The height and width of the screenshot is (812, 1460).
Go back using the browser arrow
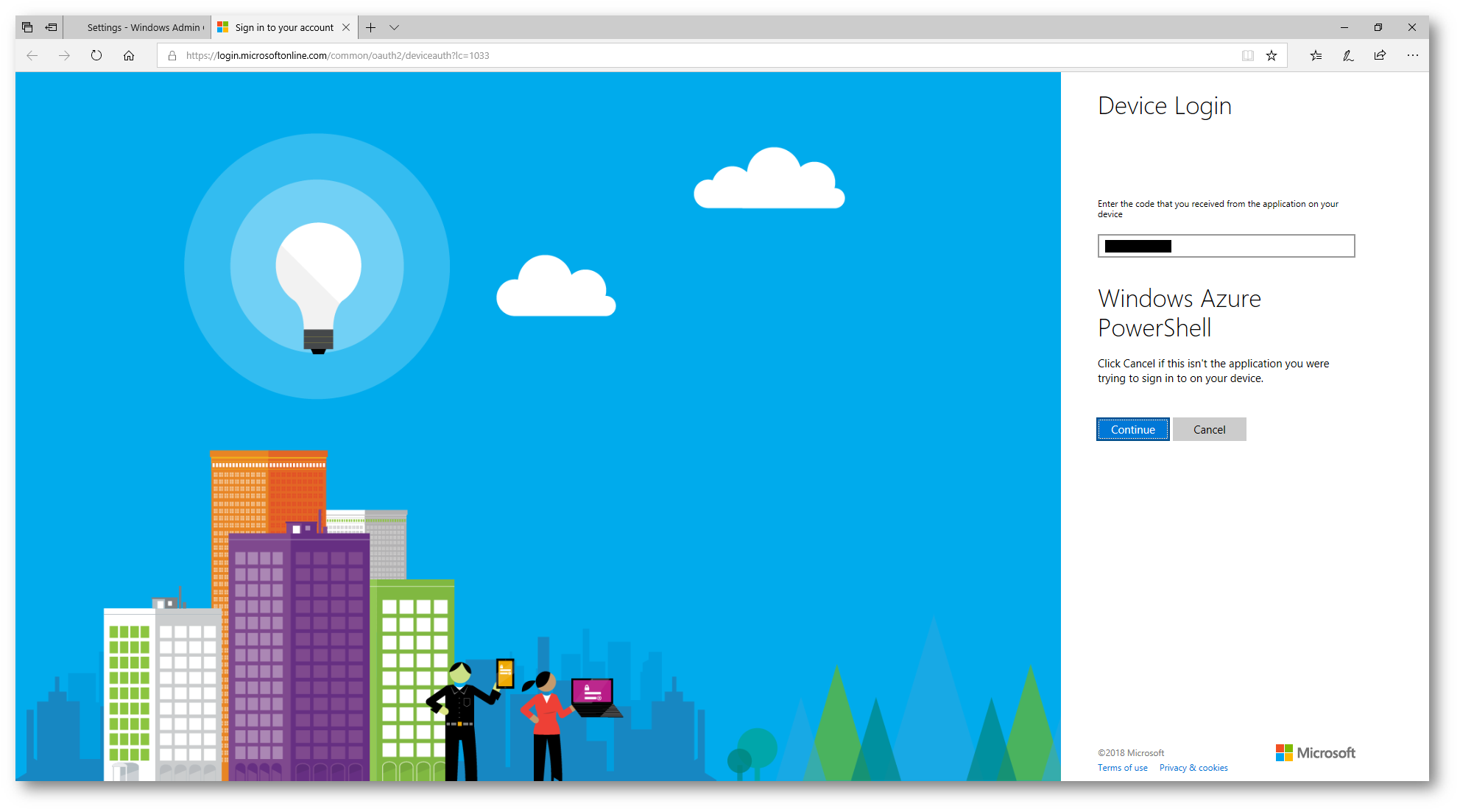coord(32,55)
